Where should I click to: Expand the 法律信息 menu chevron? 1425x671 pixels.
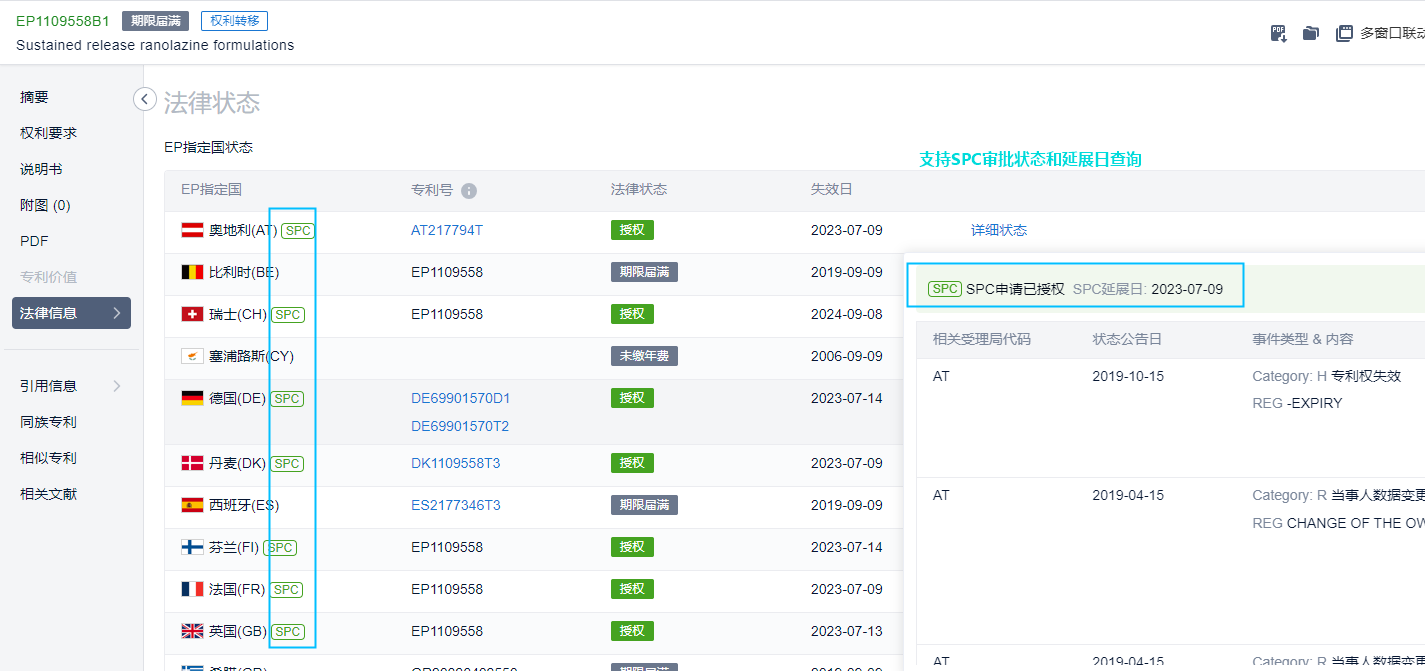117,313
